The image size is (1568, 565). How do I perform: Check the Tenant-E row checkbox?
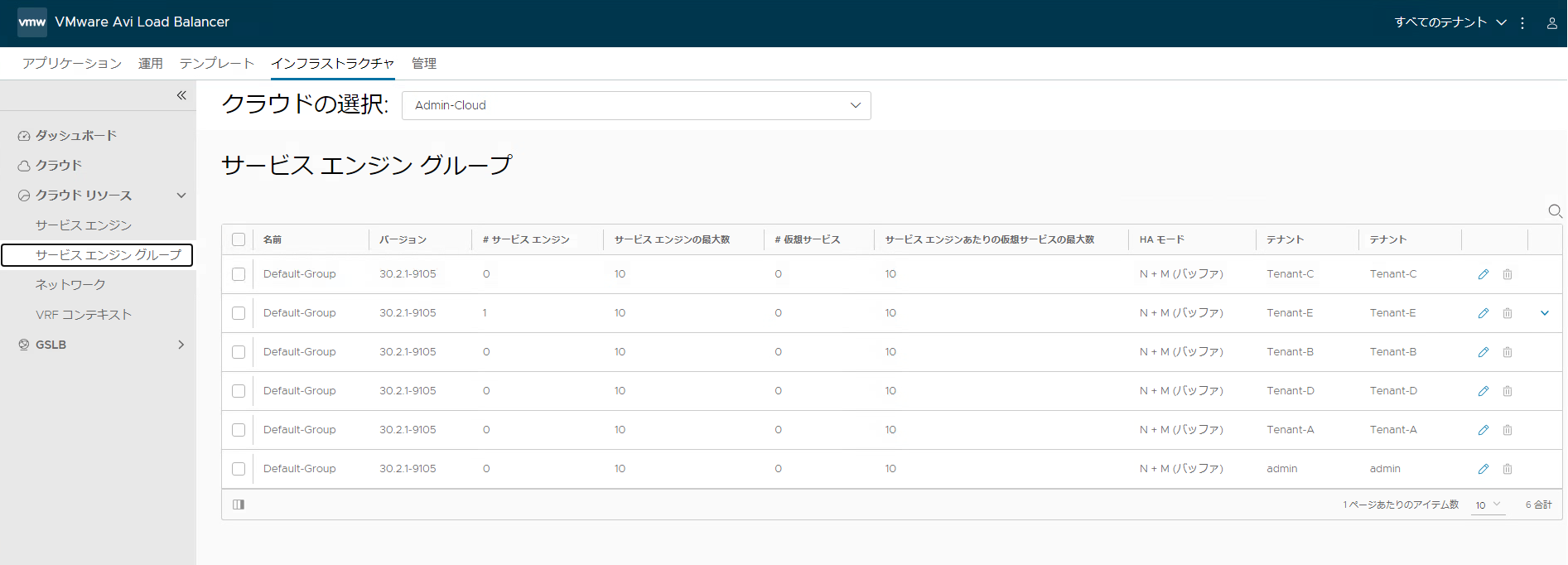pyautogui.click(x=239, y=313)
